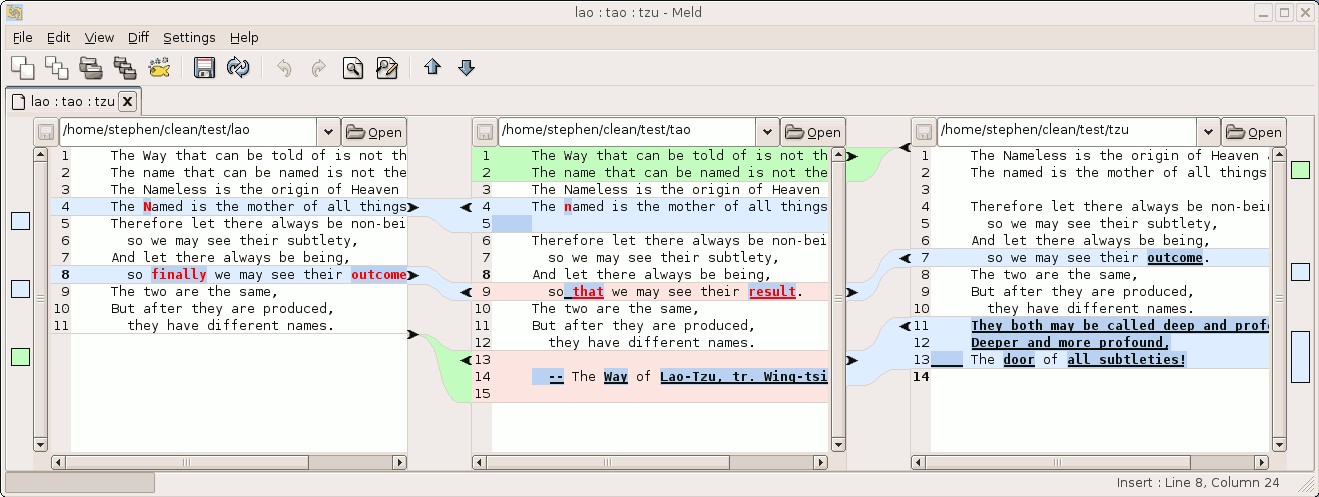Open the Edit menu

click(59, 37)
